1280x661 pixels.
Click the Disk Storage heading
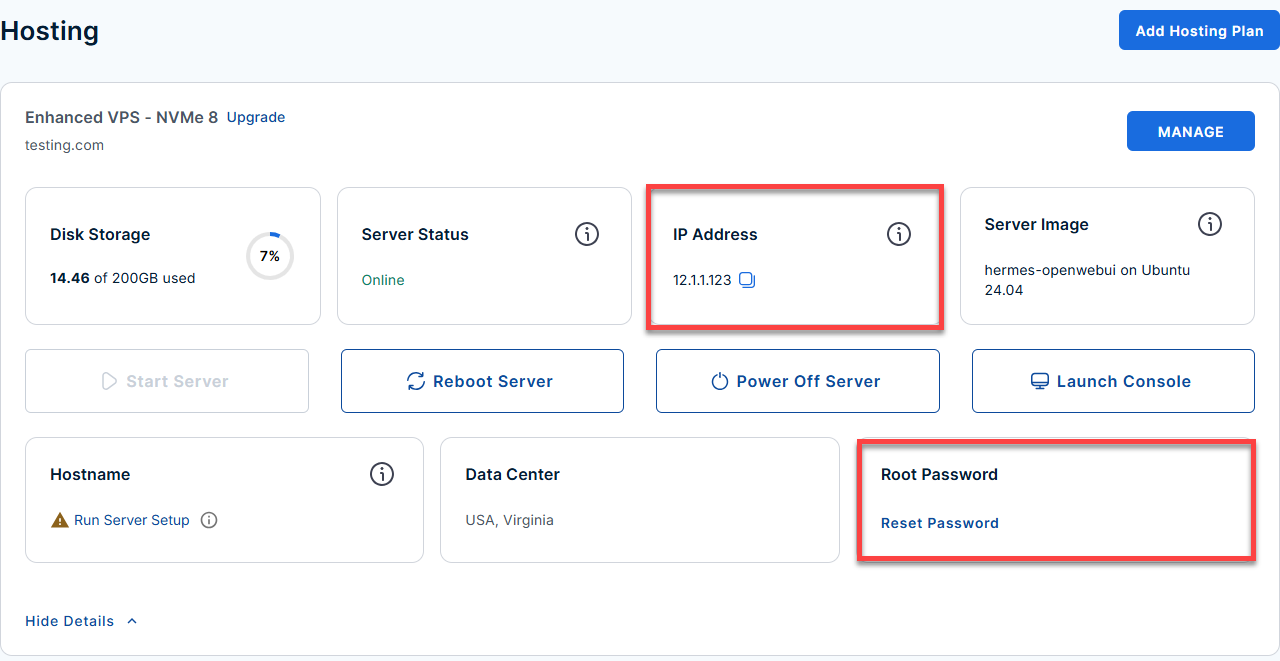[100, 234]
